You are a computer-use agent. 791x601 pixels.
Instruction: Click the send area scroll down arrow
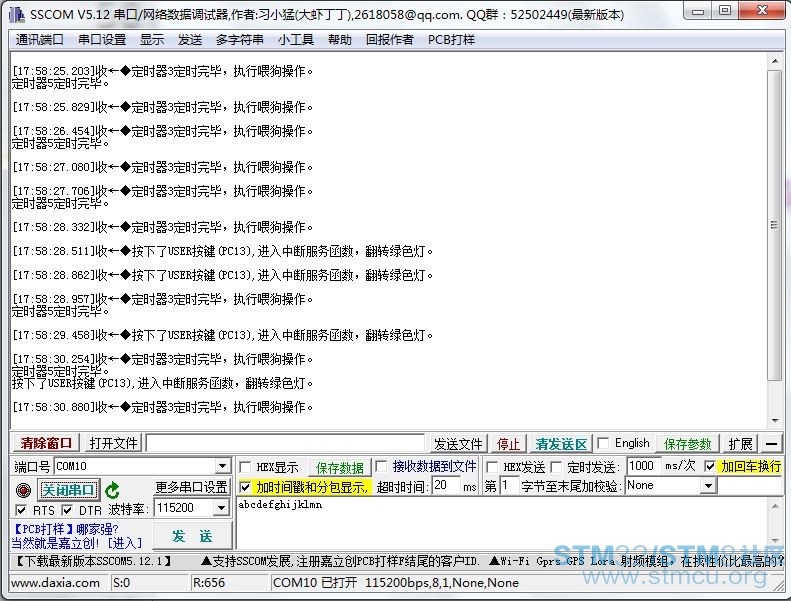(774, 540)
